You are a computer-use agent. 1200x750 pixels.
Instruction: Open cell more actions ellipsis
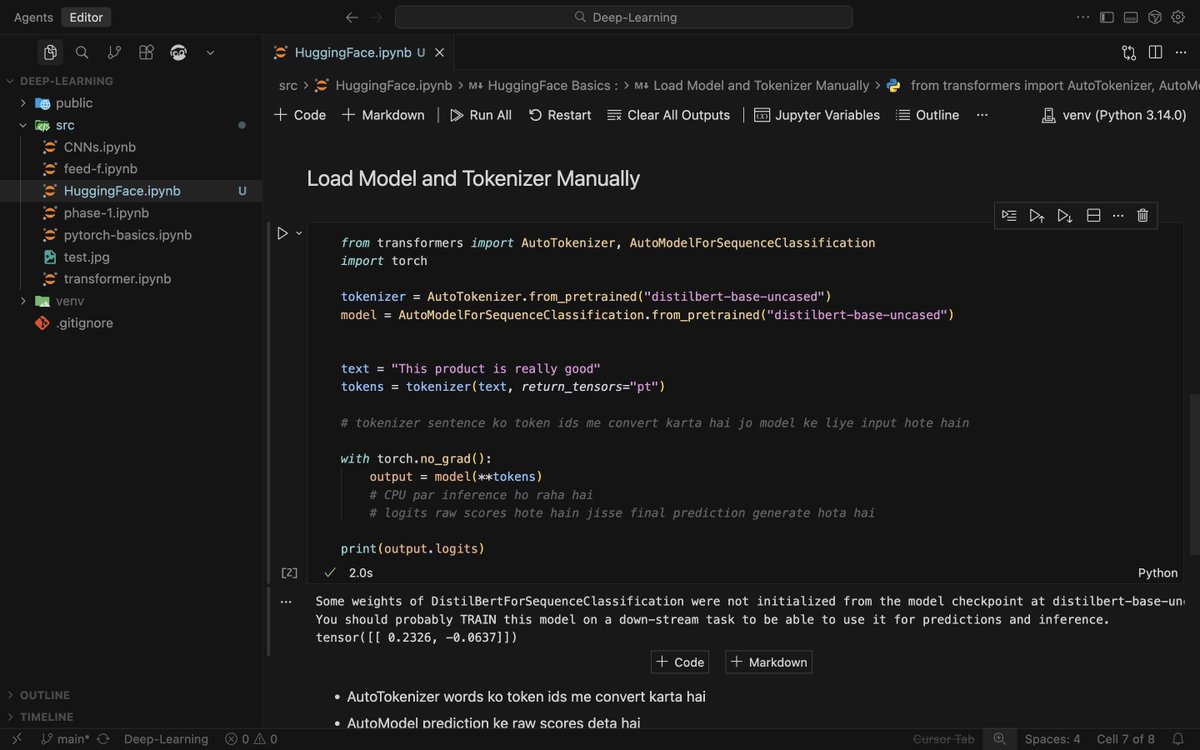click(x=1118, y=215)
